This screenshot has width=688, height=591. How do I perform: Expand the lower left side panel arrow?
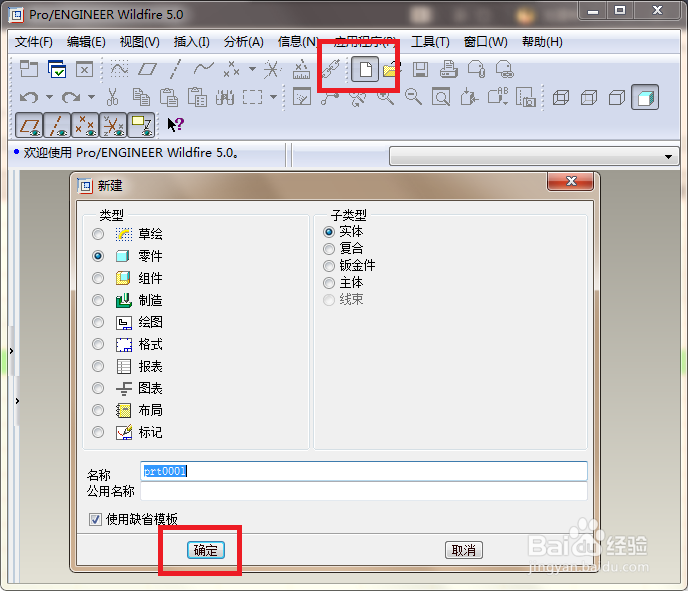point(17,401)
